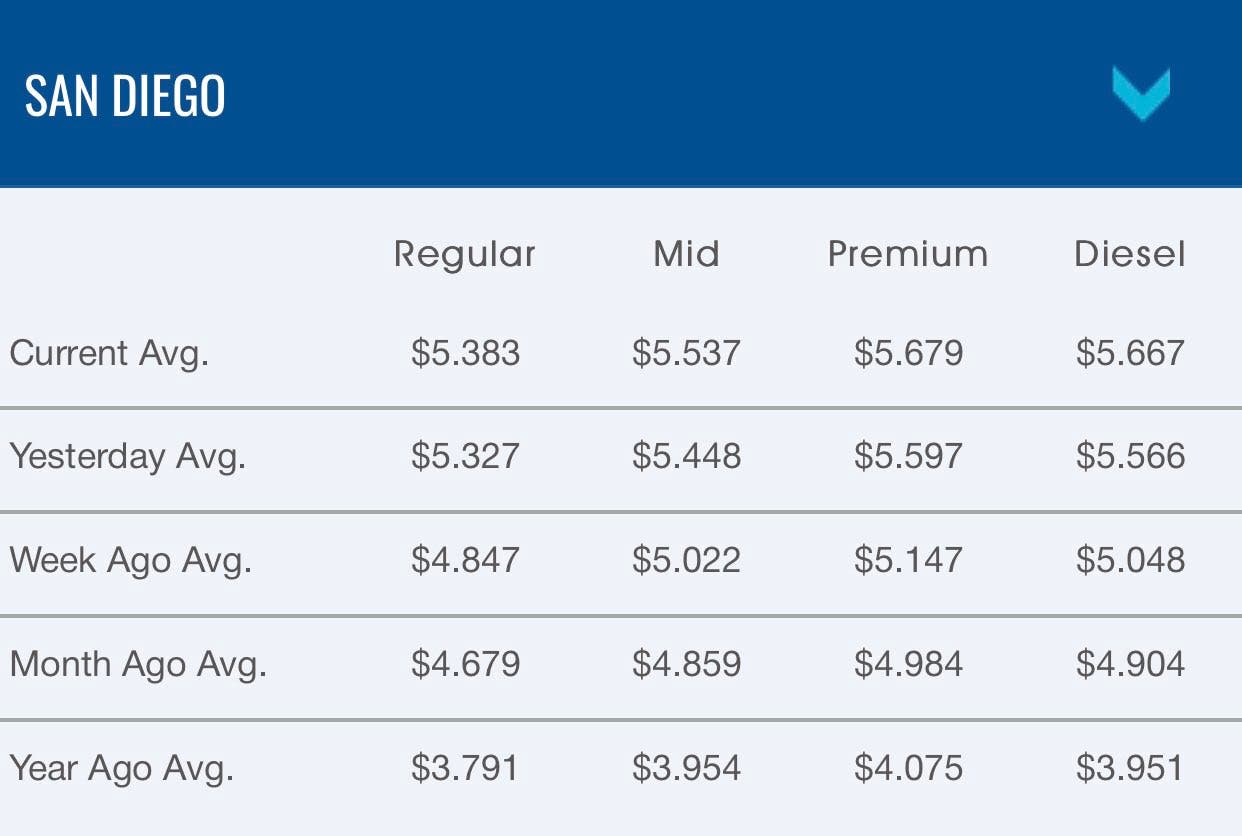Viewport: 1242px width, 836px height.
Task: Select yesterday's Premium price $5.597
Action: [908, 457]
